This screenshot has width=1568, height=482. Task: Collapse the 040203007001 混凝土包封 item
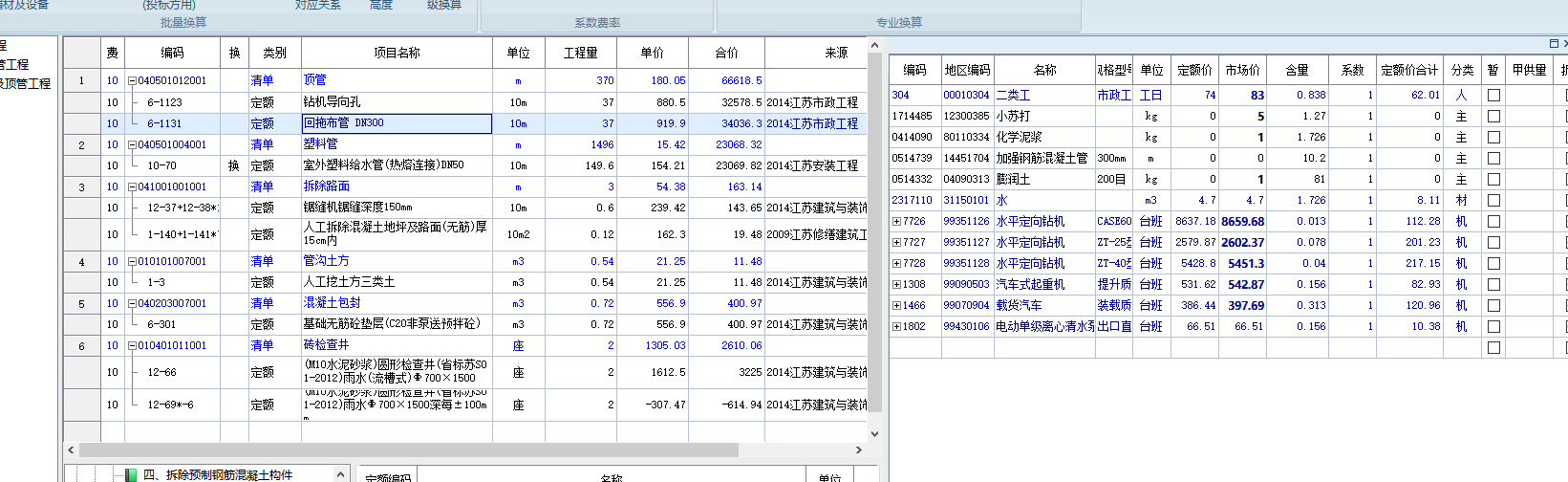click(x=133, y=303)
